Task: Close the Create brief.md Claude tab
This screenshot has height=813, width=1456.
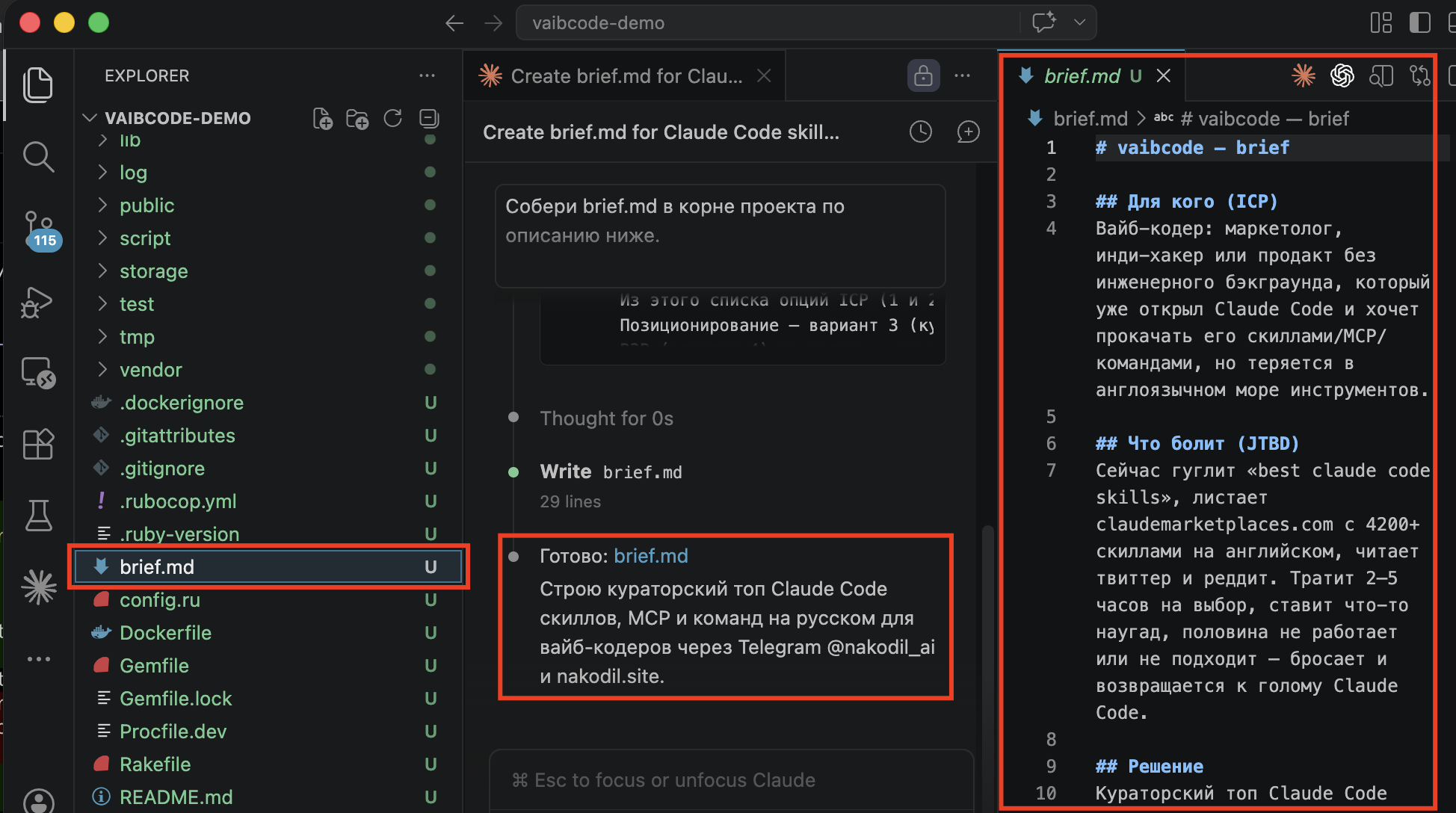Action: point(764,75)
